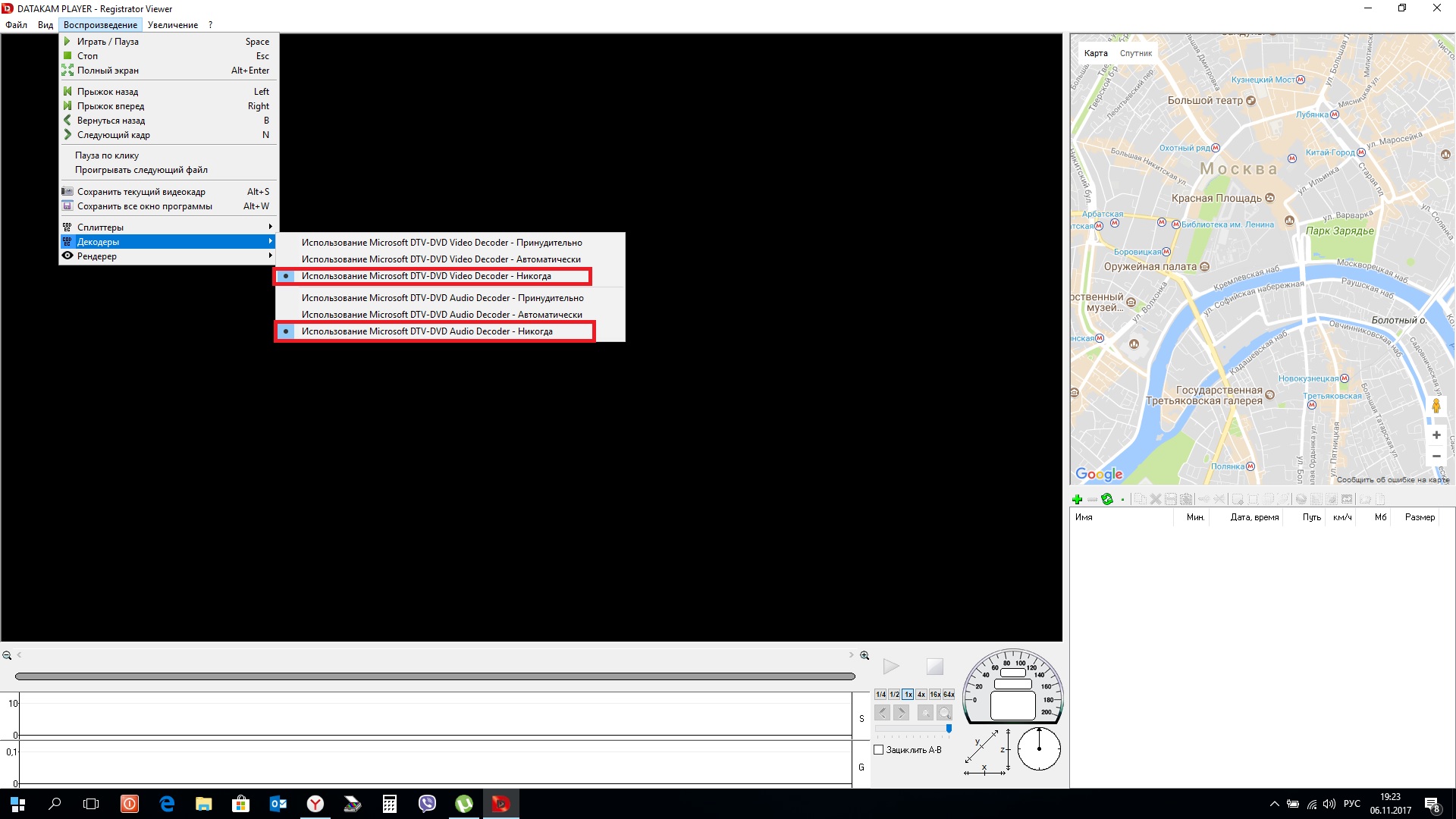Click the timeline zoom-out magnifier icon
Screen dimensions: 1456x819
point(7,655)
